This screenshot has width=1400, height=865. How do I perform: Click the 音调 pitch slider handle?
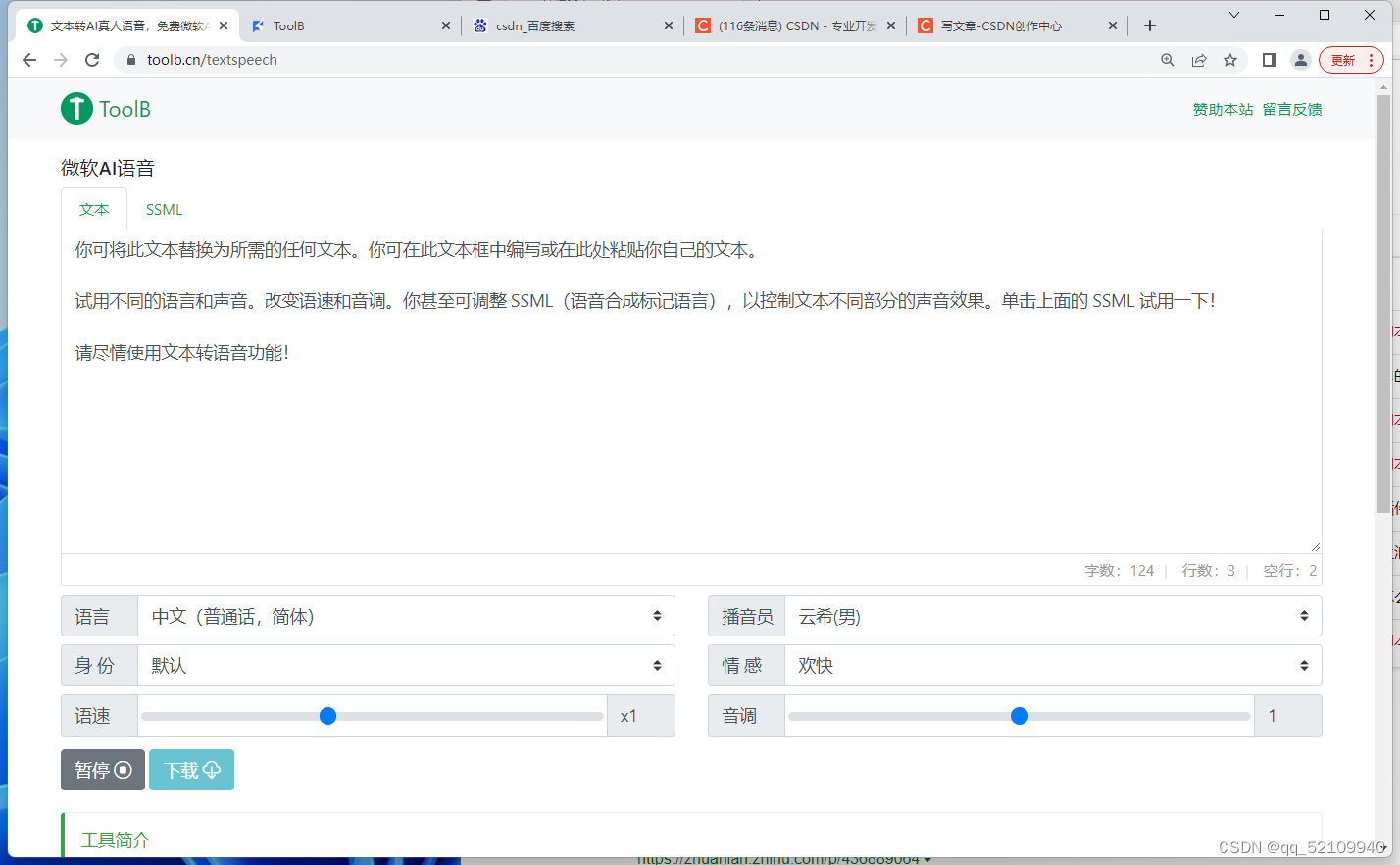1020,716
